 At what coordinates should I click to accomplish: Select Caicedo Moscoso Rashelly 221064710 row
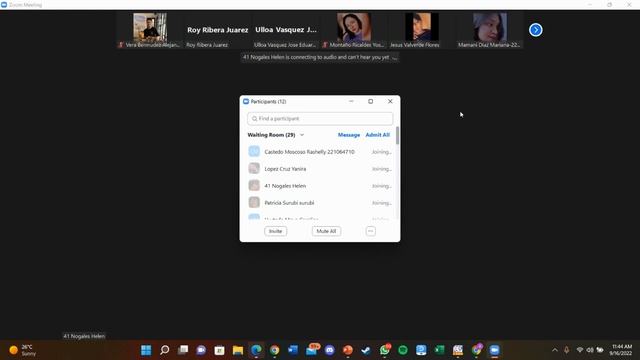click(x=320, y=152)
